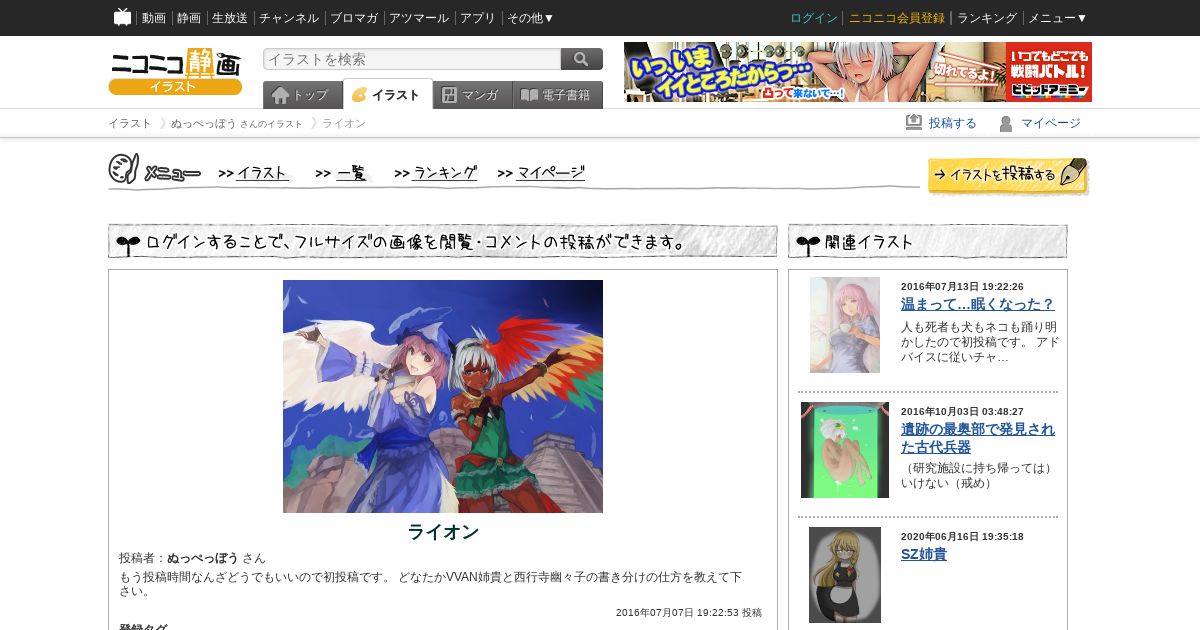
Task: Click author name ぬっぺっぽう
Action: pyautogui.click(x=203, y=558)
